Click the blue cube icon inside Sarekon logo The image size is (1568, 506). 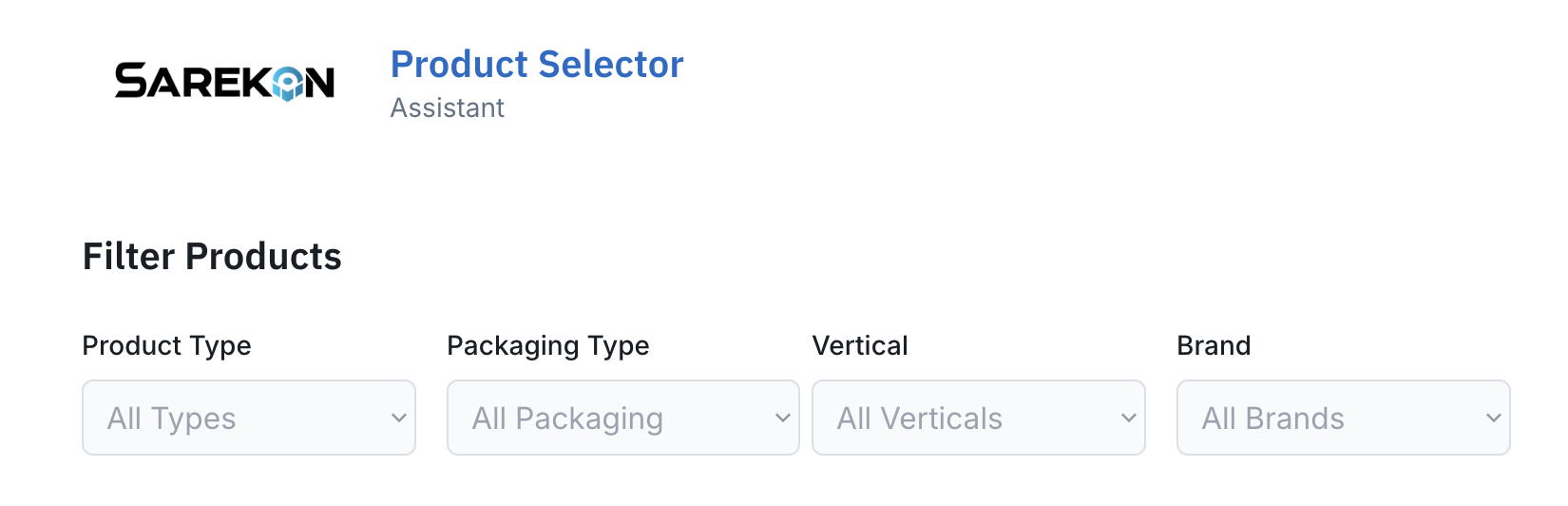point(287,85)
